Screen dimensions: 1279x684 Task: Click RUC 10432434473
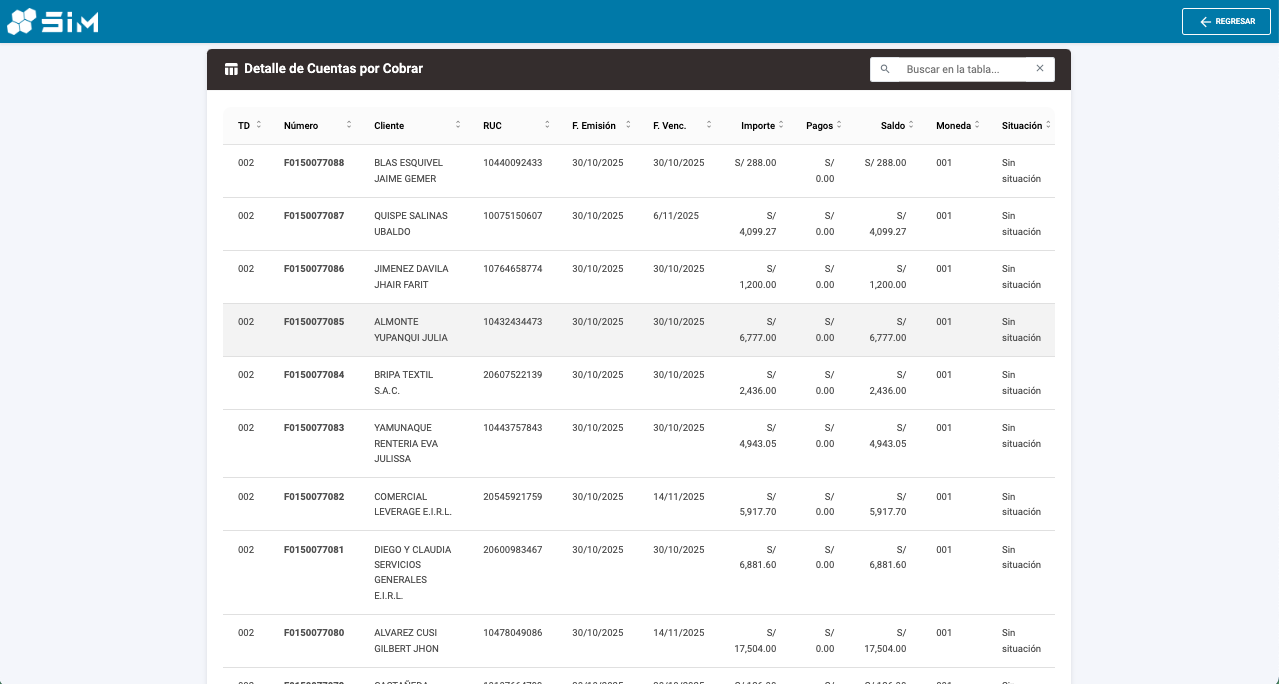pyautogui.click(x=512, y=322)
